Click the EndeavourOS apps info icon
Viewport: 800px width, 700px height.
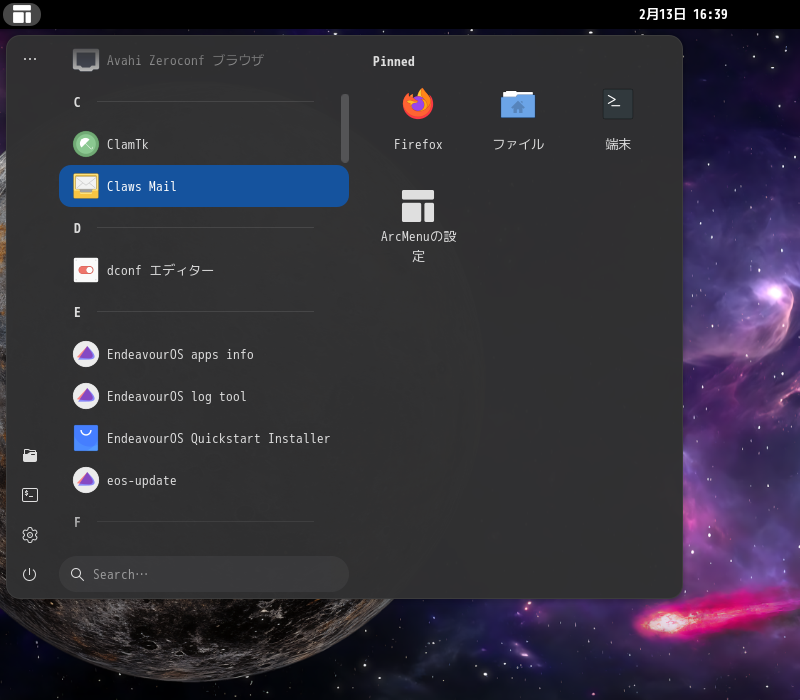coord(86,354)
